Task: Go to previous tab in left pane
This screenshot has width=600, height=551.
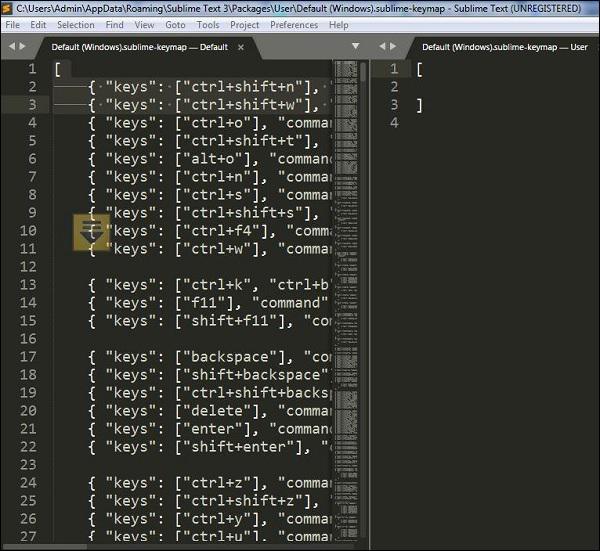Action: click(x=12, y=46)
